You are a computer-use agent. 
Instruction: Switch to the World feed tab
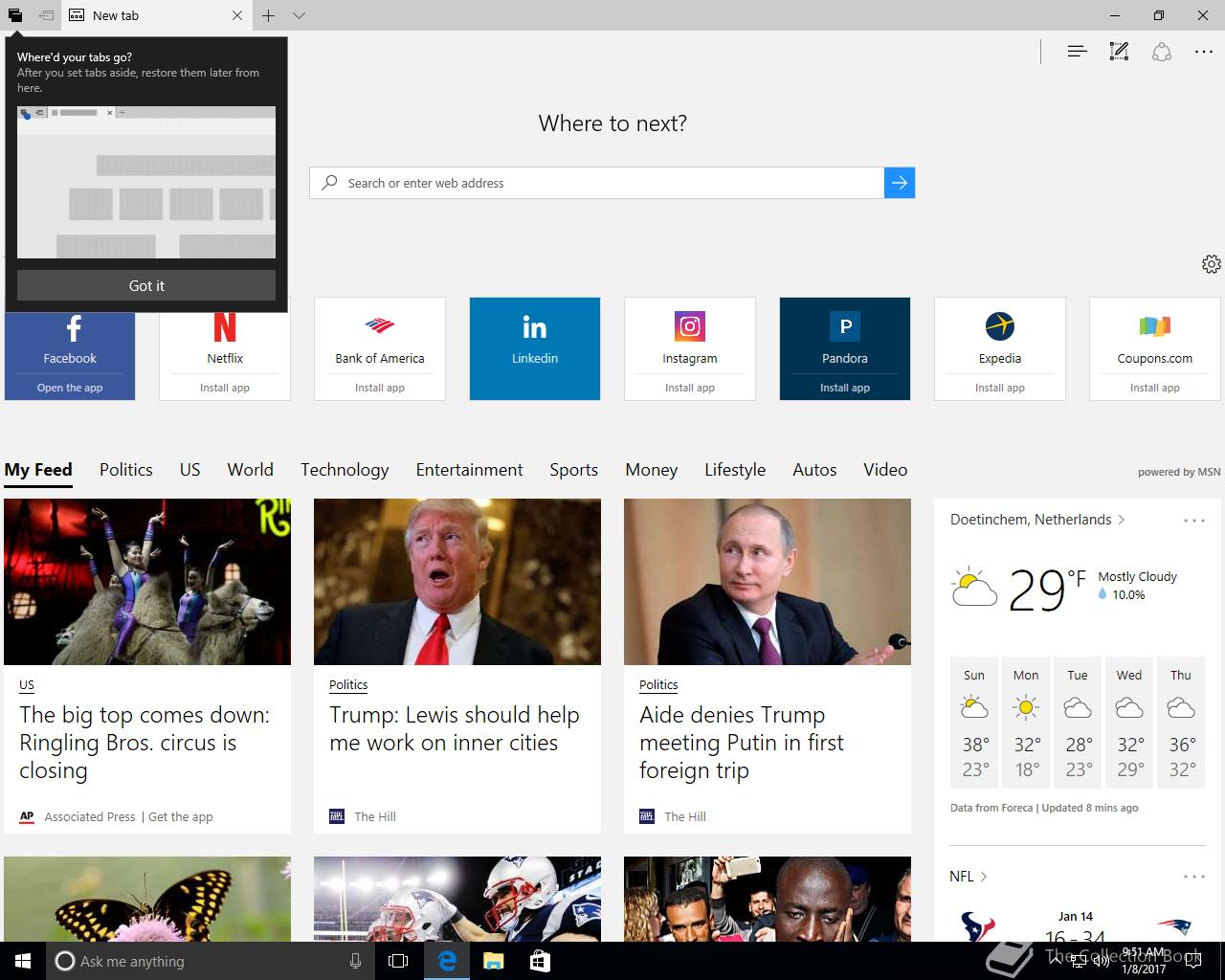point(251,470)
